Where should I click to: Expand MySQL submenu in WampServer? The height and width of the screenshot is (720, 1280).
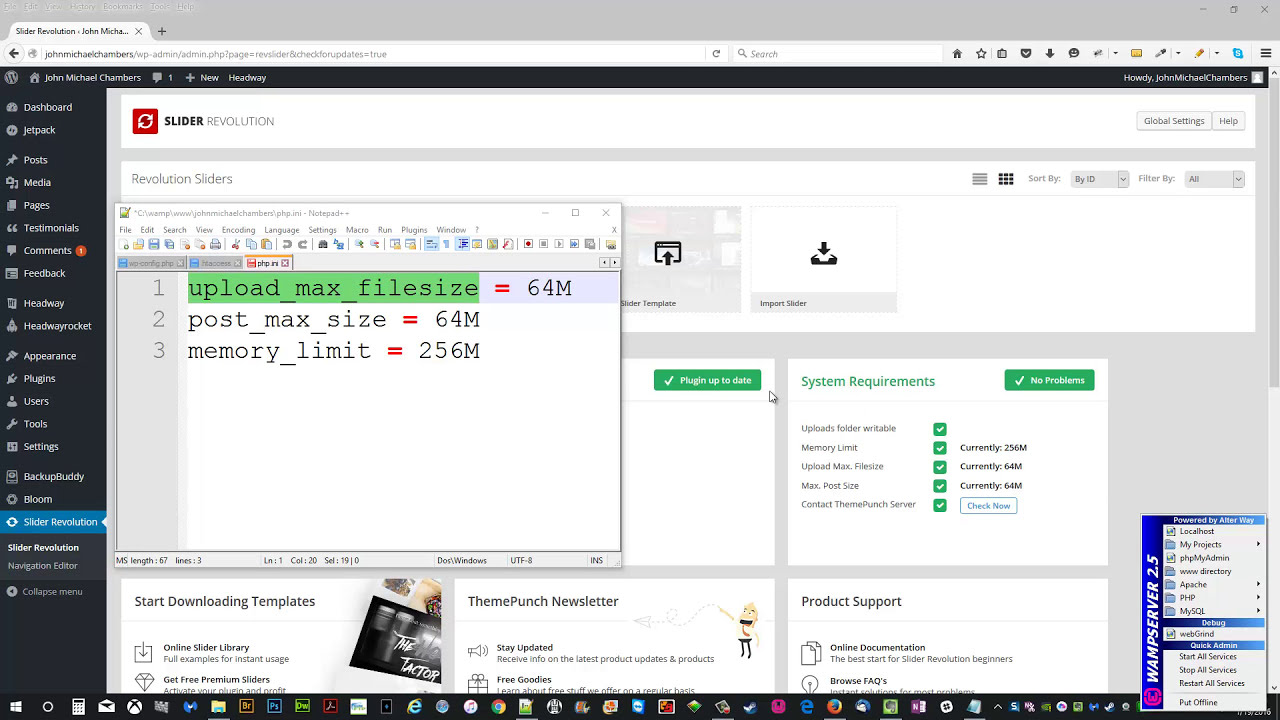(x=1213, y=611)
